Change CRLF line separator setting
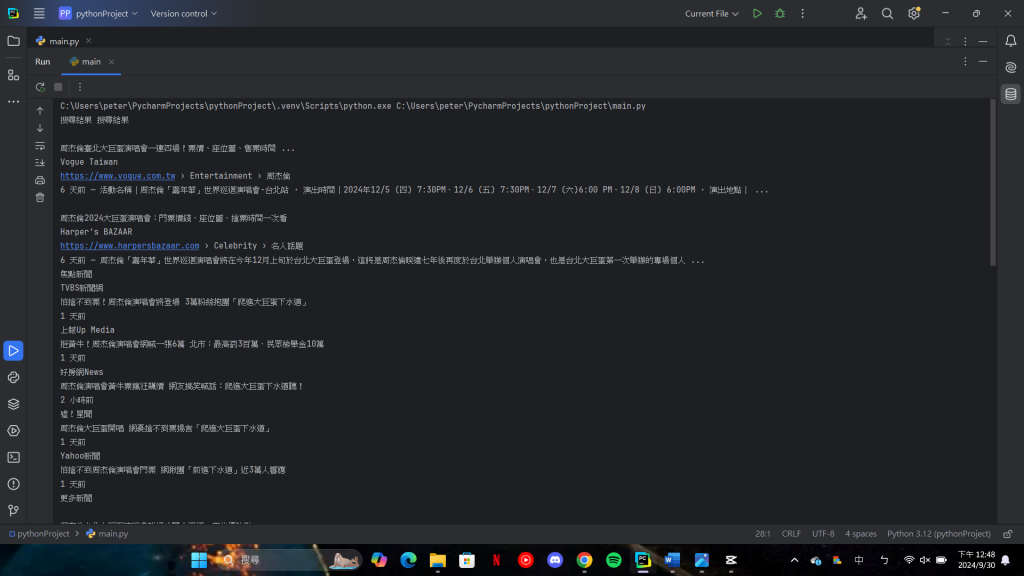This screenshot has height=576, width=1024. tap(791, 534)
